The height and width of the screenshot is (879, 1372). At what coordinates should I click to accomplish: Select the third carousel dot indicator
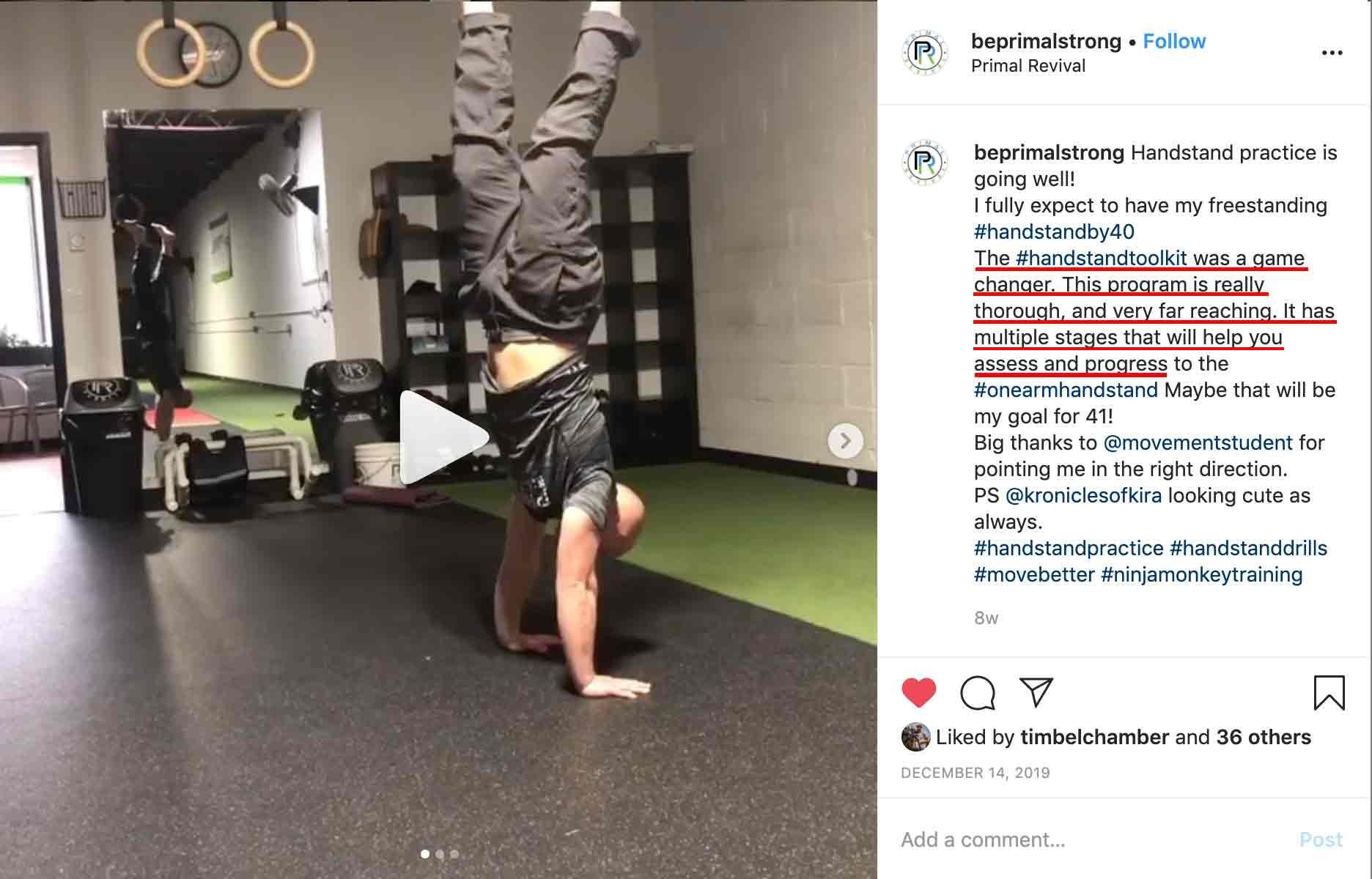click(x=454, y=854)
